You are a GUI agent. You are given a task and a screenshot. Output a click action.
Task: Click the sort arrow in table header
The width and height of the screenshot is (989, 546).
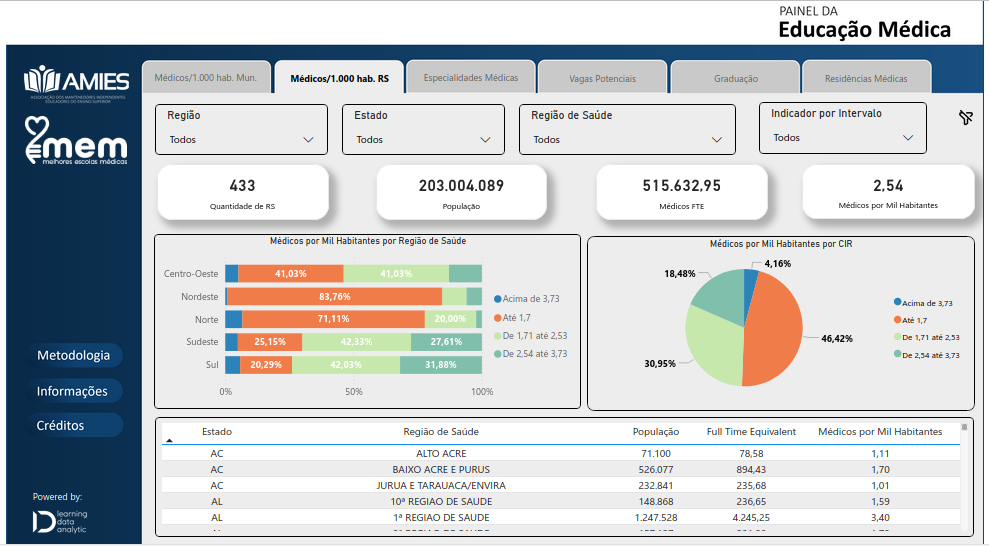(x=169, y=439)
